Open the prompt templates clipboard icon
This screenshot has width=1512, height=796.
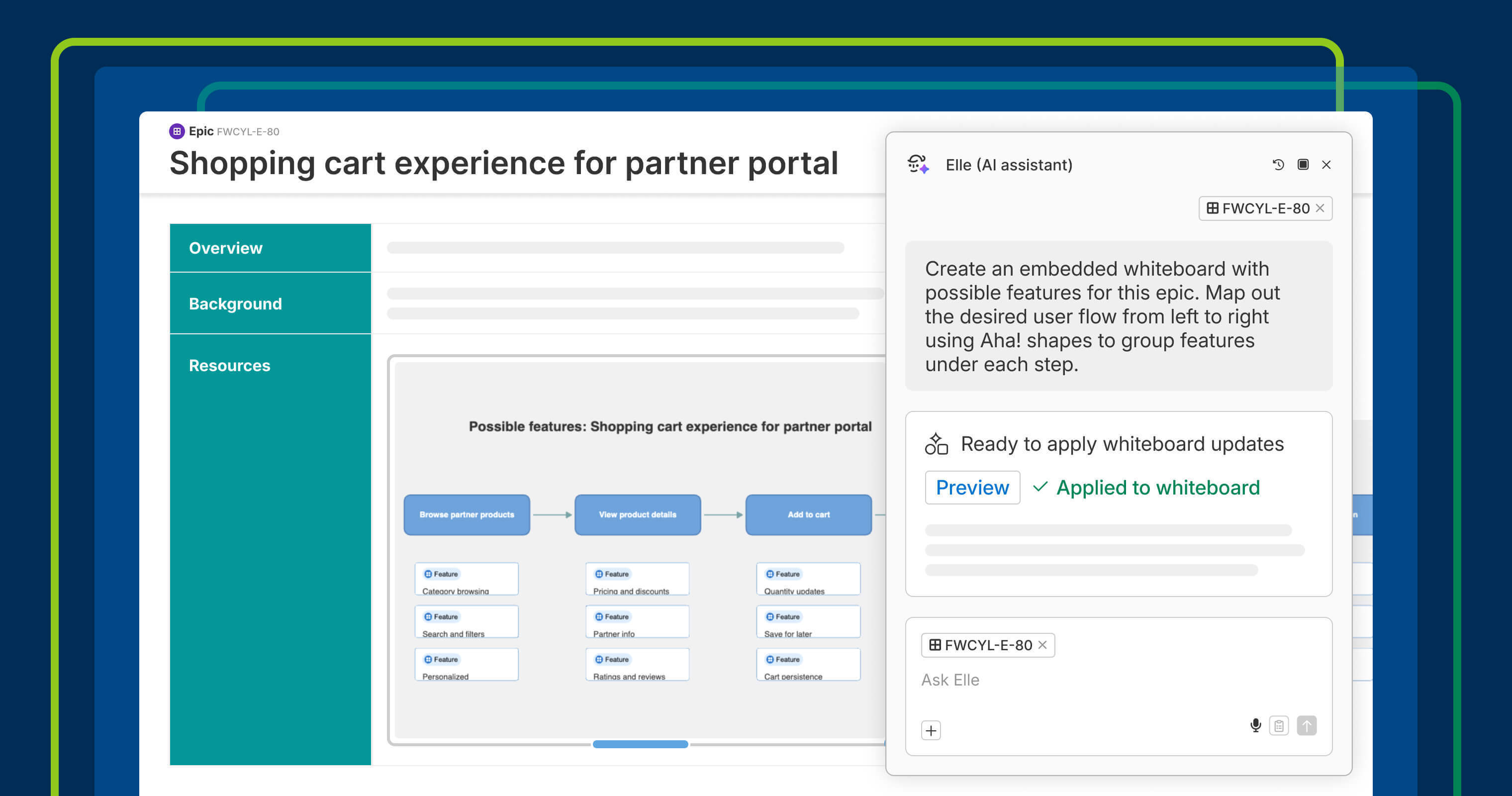[x=1279, y=726]
